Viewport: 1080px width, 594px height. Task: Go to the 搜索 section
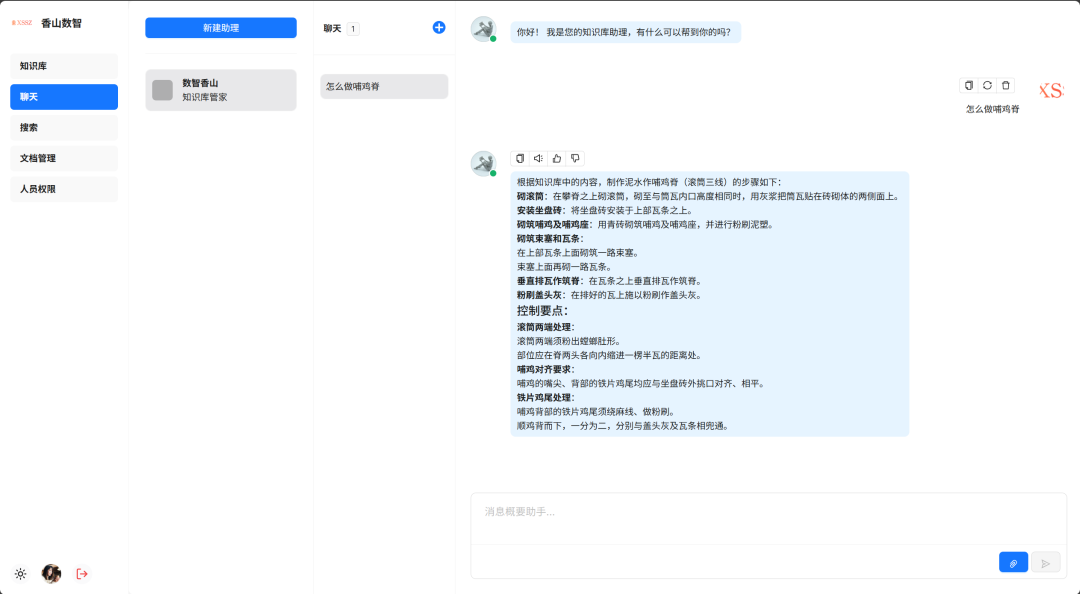(x=64, y=128)
